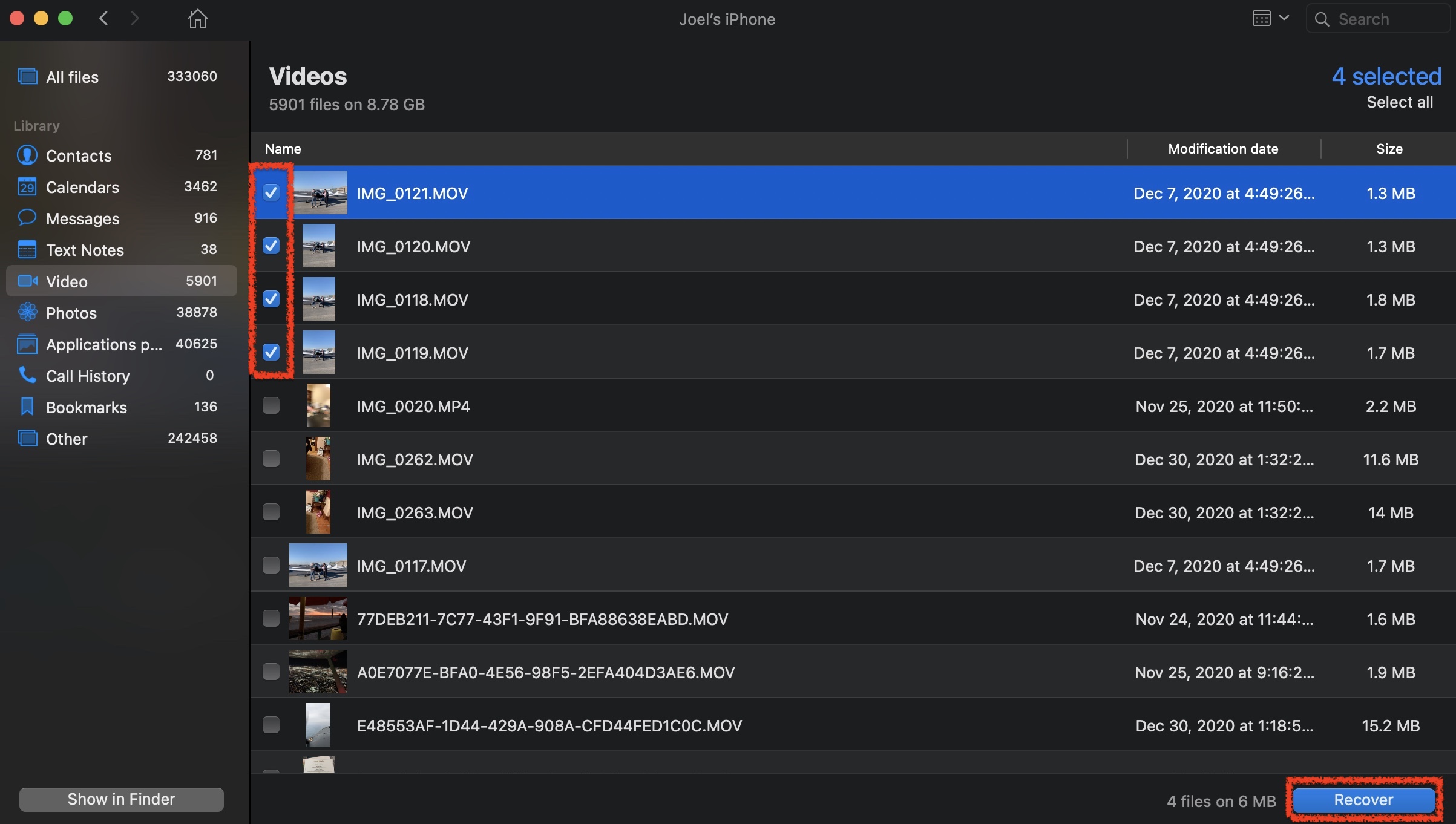The image size is (1456, 824).
Task: Preview IMG_0120.MOV thumbnail
Action: tap(318, 246)
